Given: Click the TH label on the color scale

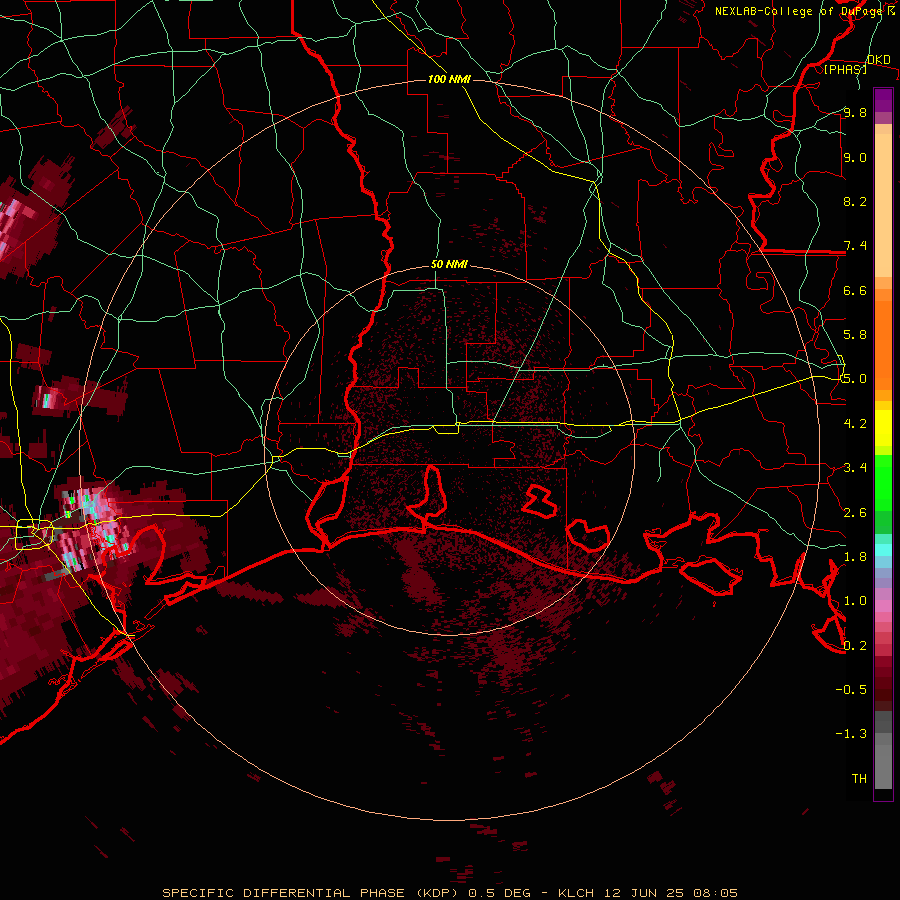Looking at the screenshot, I should (x=859, y=778).
